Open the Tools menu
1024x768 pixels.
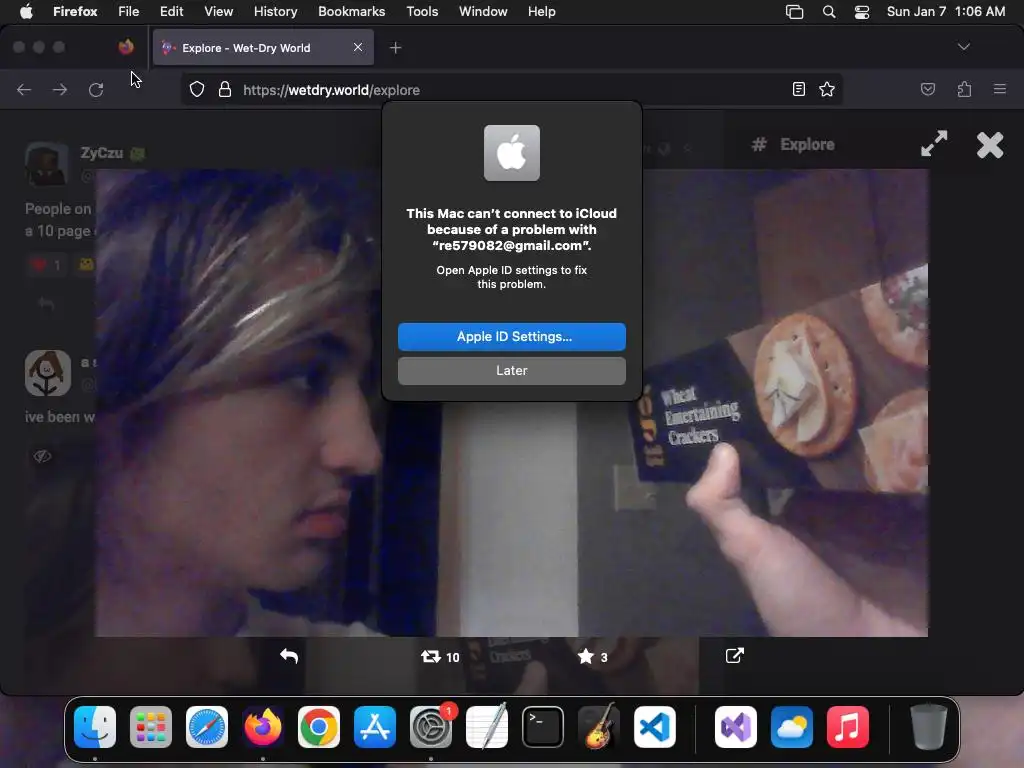point(422,11)
